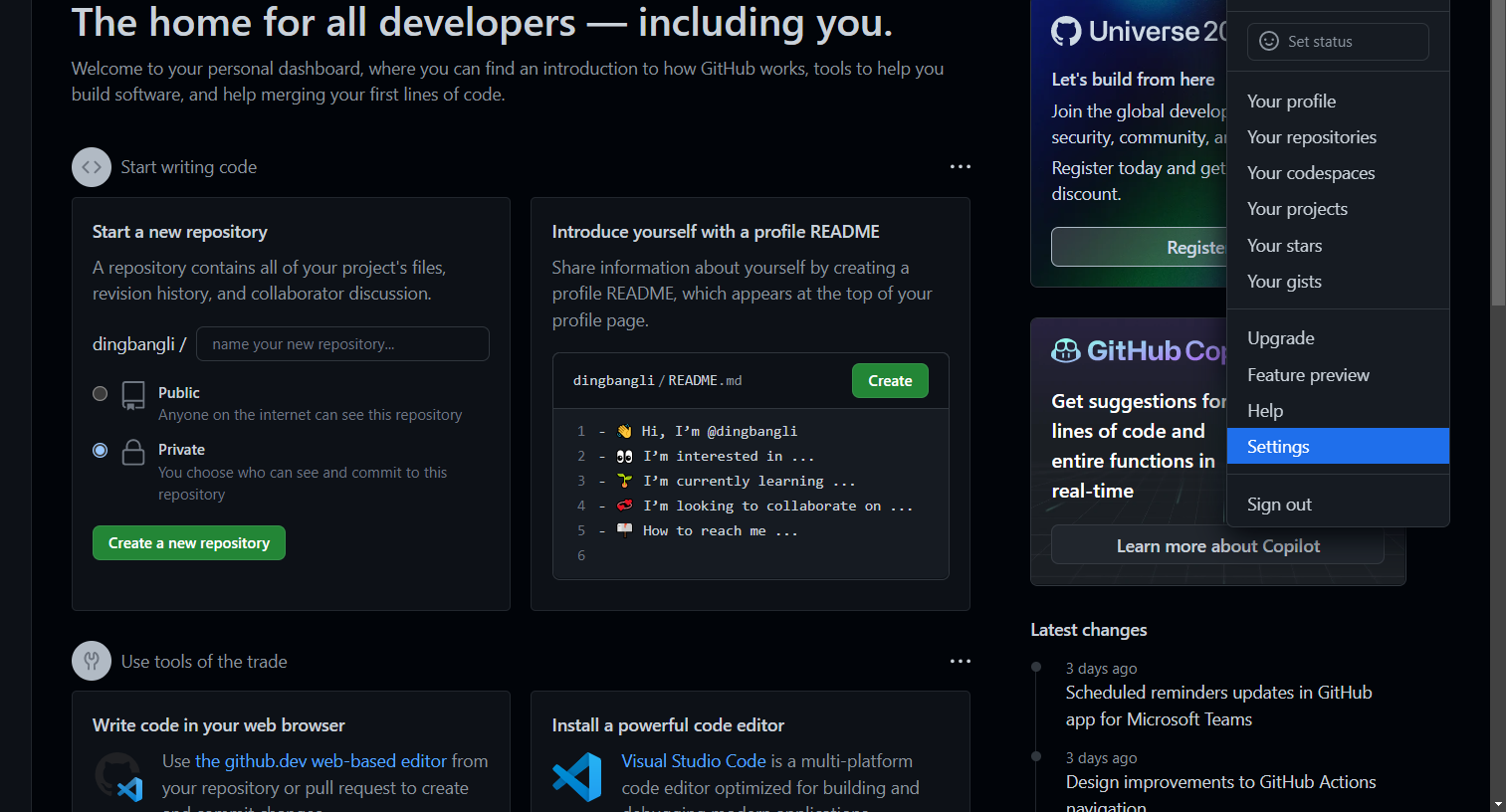
Task: Open the Use tools of the trade options menu
Action: click(960, 661)
